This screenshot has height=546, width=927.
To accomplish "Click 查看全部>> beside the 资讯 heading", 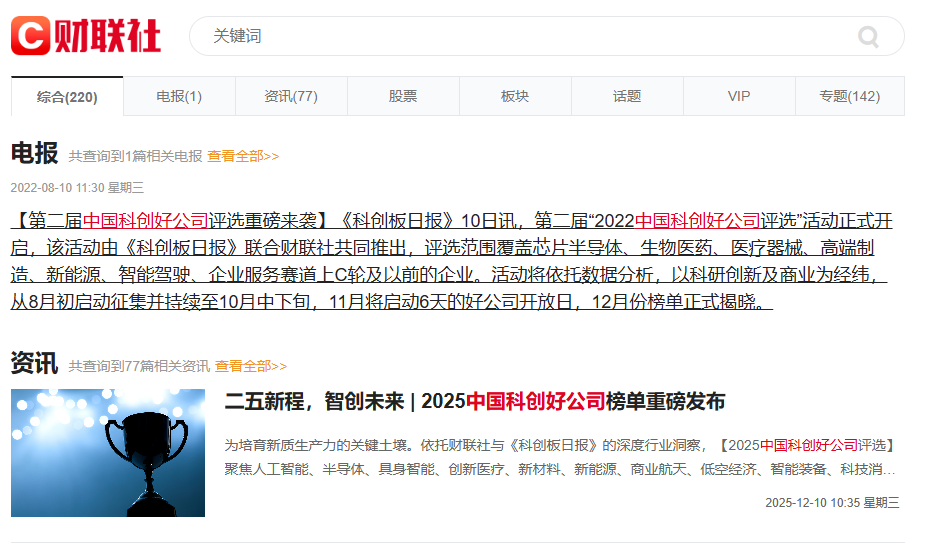I will (x=251, y=366).
